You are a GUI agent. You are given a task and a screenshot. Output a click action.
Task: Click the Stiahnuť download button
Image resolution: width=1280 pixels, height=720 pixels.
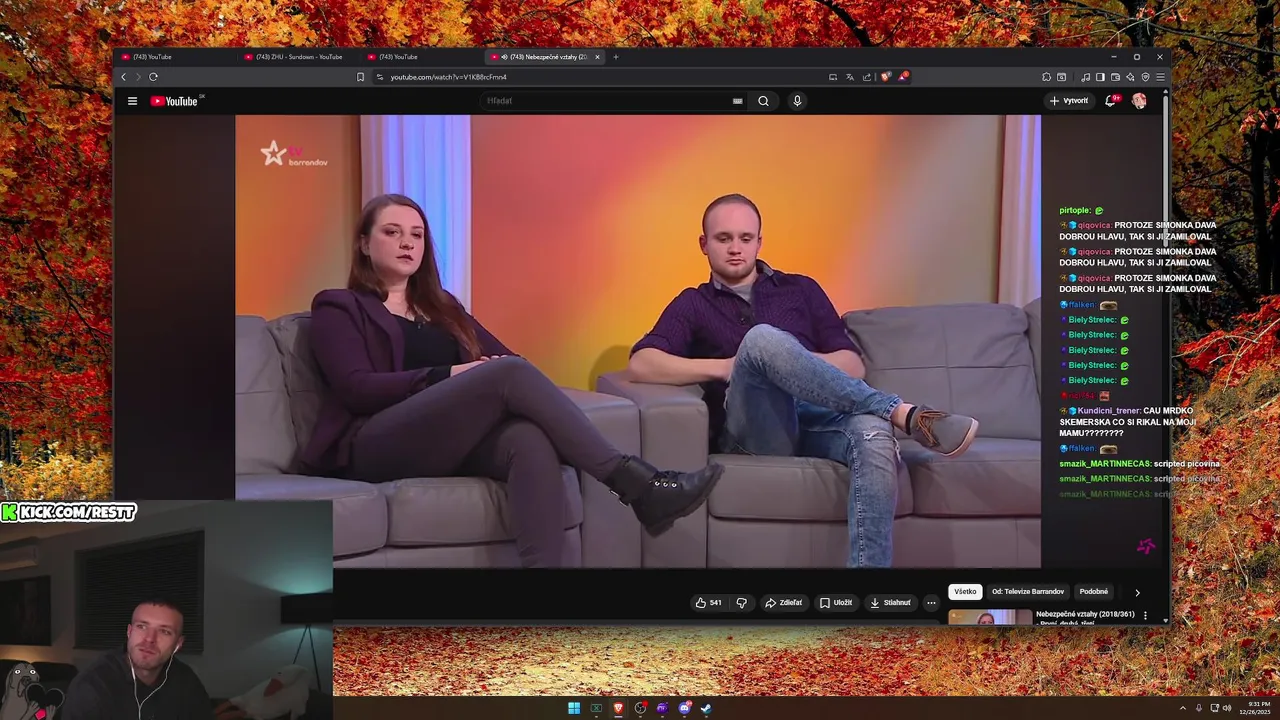pos(891,603)
